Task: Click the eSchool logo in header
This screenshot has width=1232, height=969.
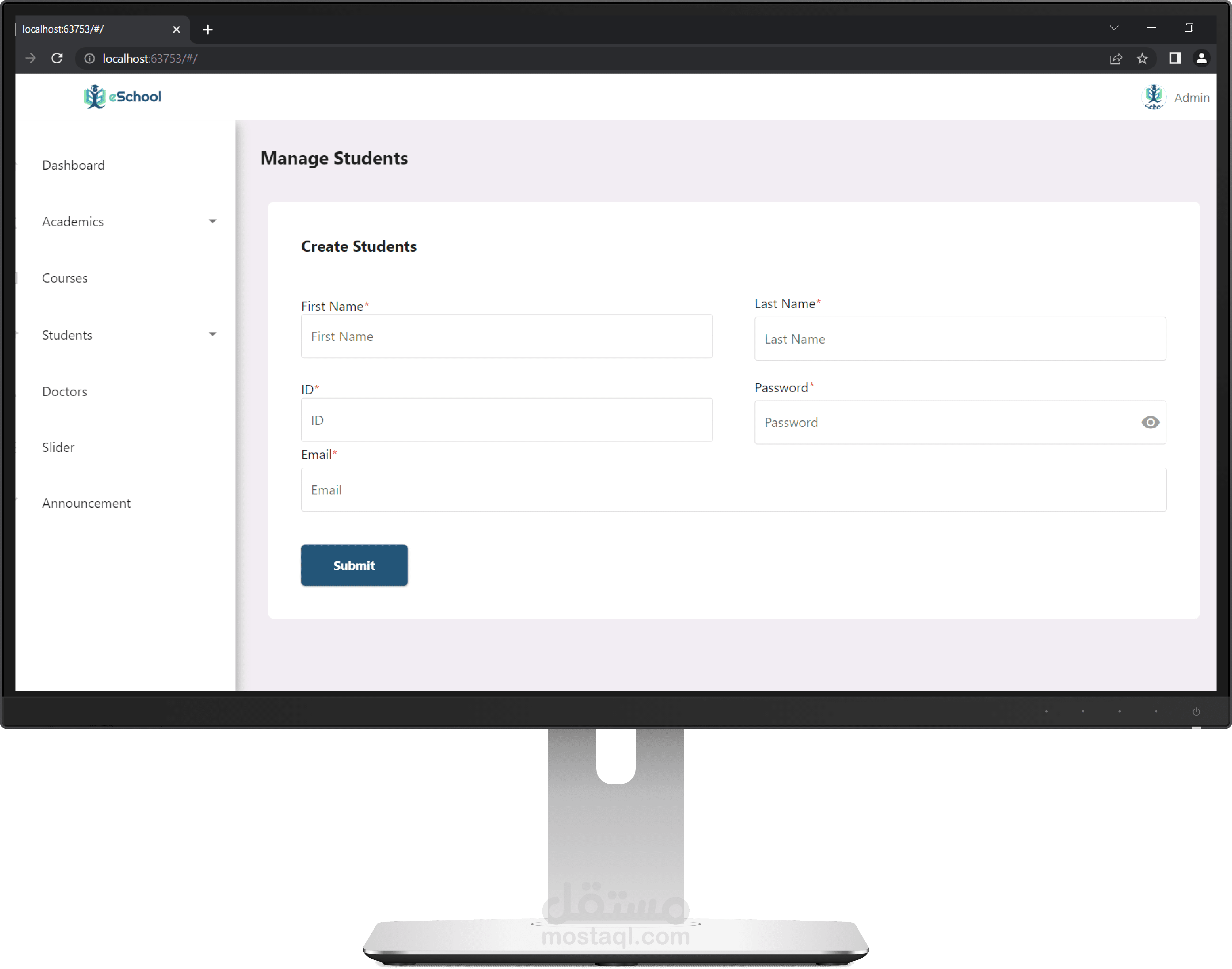Action: click(122, 96)
